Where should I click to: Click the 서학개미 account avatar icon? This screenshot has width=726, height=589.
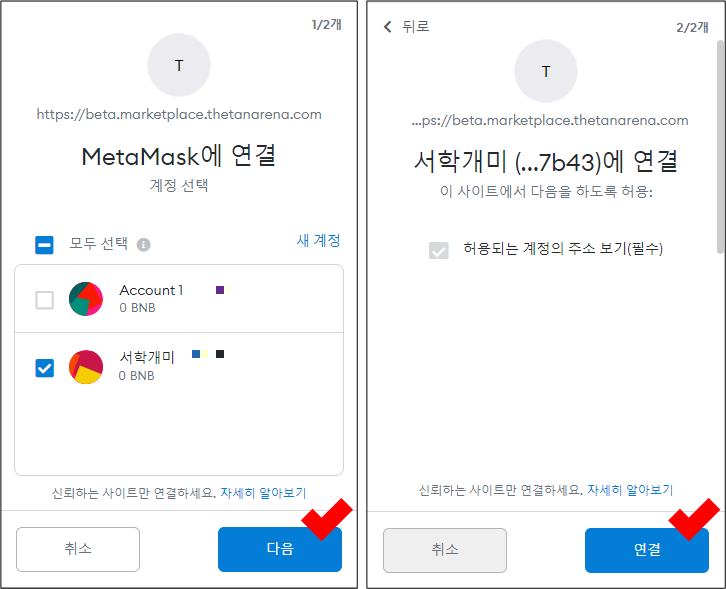[x=86, y=367]
